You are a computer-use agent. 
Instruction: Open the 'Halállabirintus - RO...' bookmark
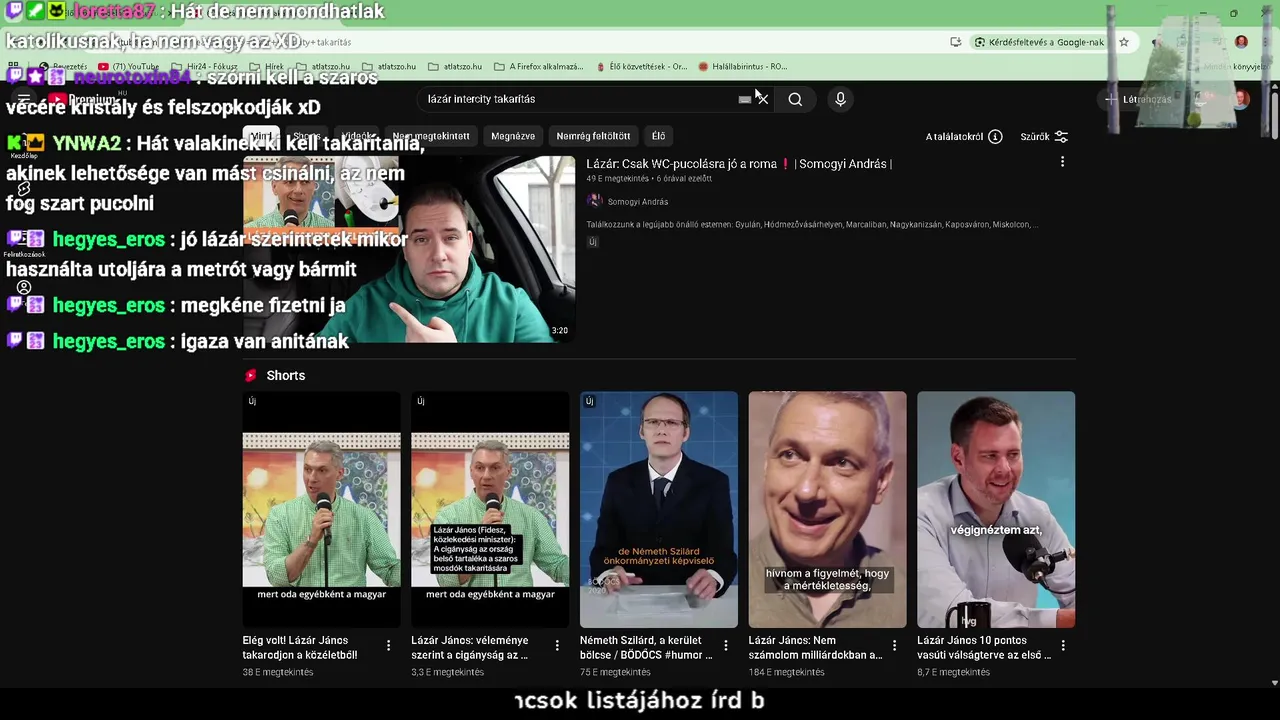[x=743, y=67]
